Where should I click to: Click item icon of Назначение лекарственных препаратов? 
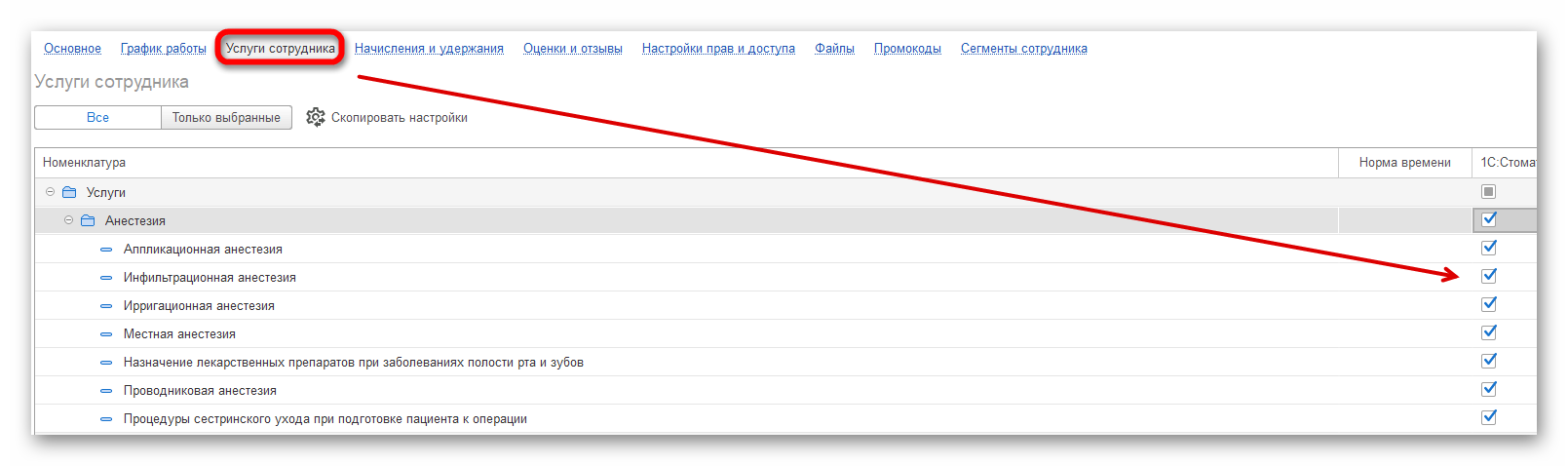[x=106, y=363]
